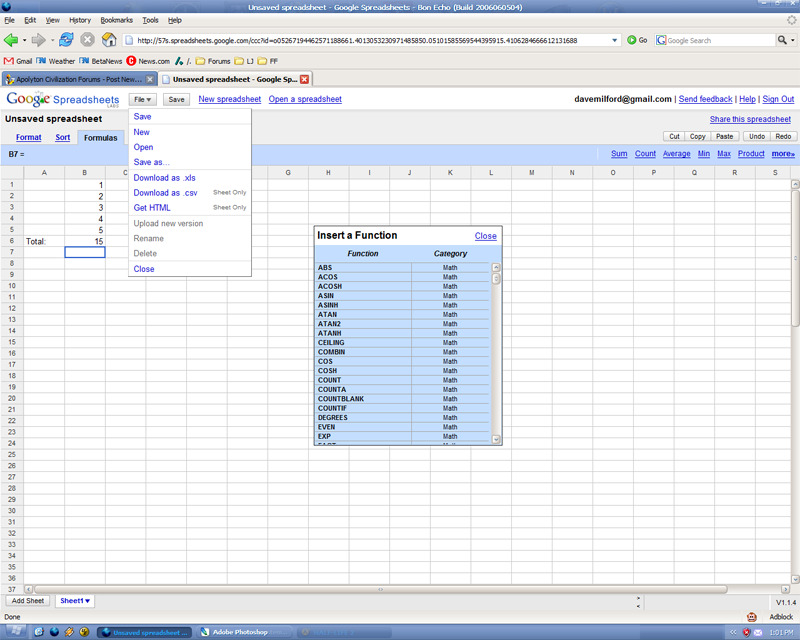This screenshot has width=800, height=640.
Task: Close the Unsaved spreadsheet browser tab
Action: tap(305, 79)
